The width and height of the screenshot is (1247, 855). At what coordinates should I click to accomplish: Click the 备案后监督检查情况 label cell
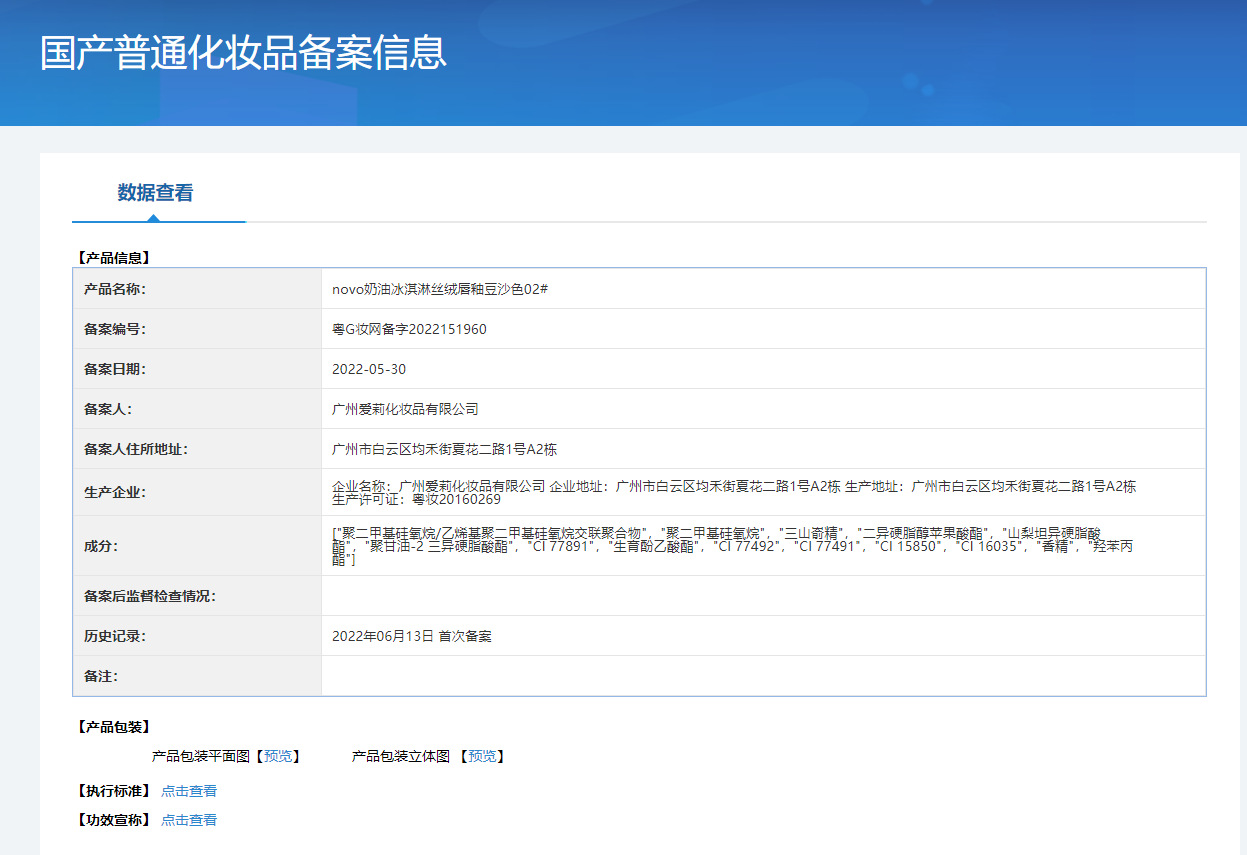[x=197, y=596]
